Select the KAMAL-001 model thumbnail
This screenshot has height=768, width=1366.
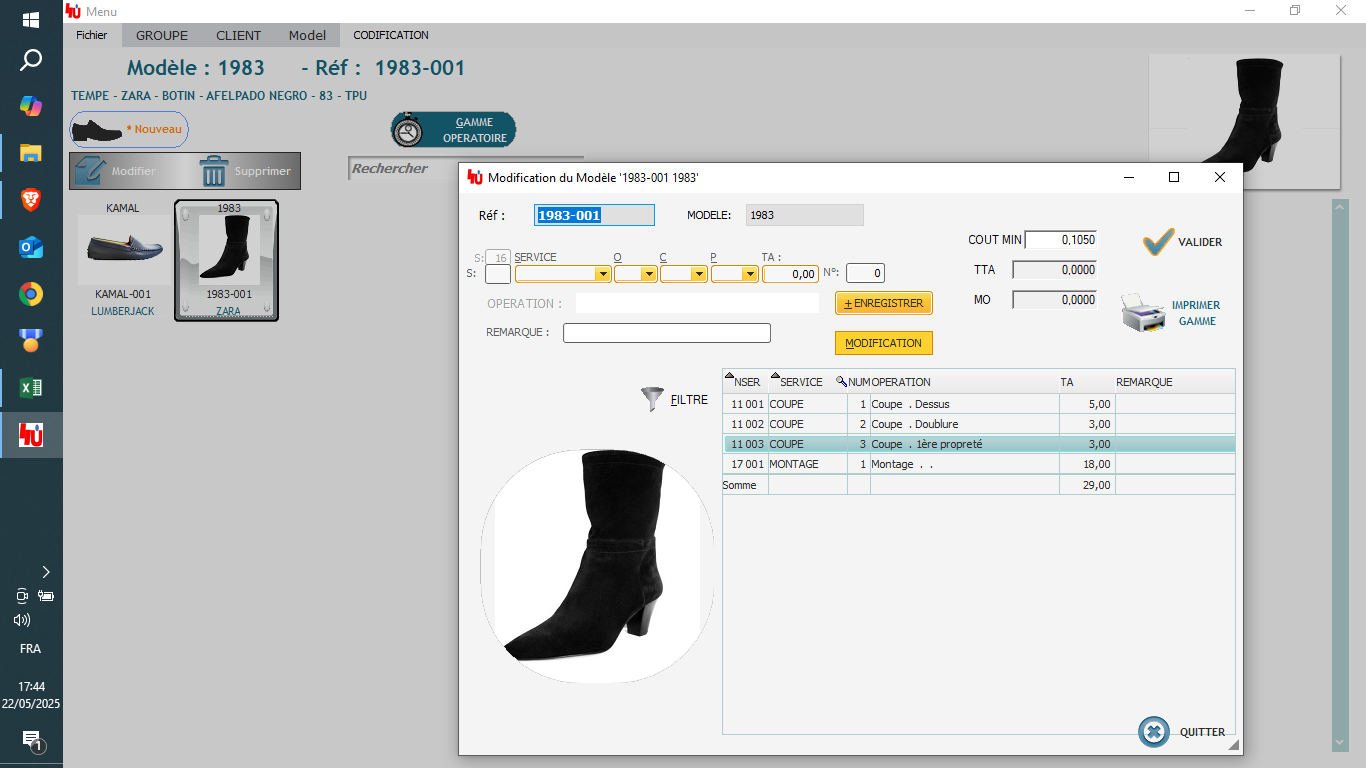pyautogui.click(x=123, y=250)
